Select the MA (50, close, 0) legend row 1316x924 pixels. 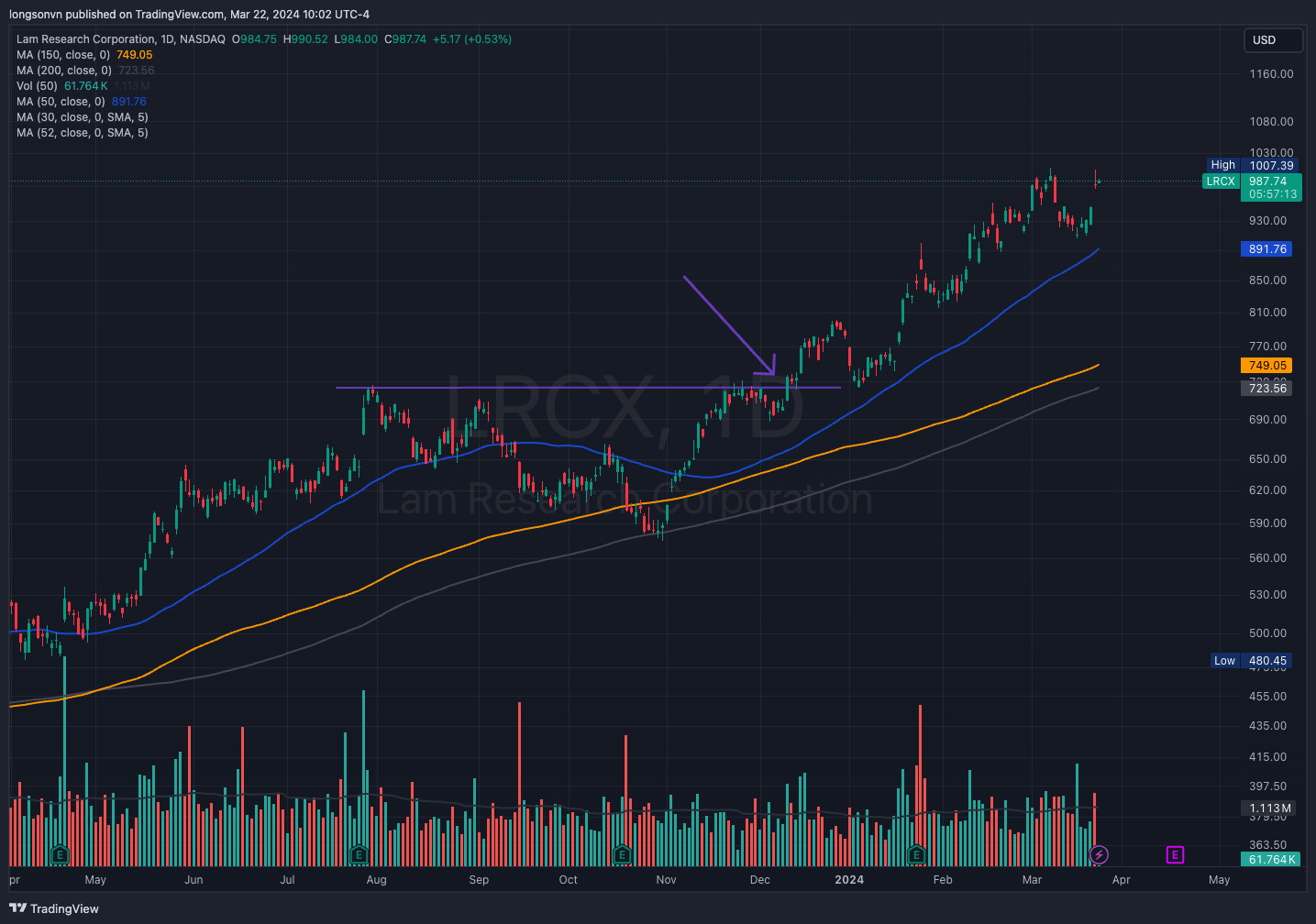tap(82, 102)
